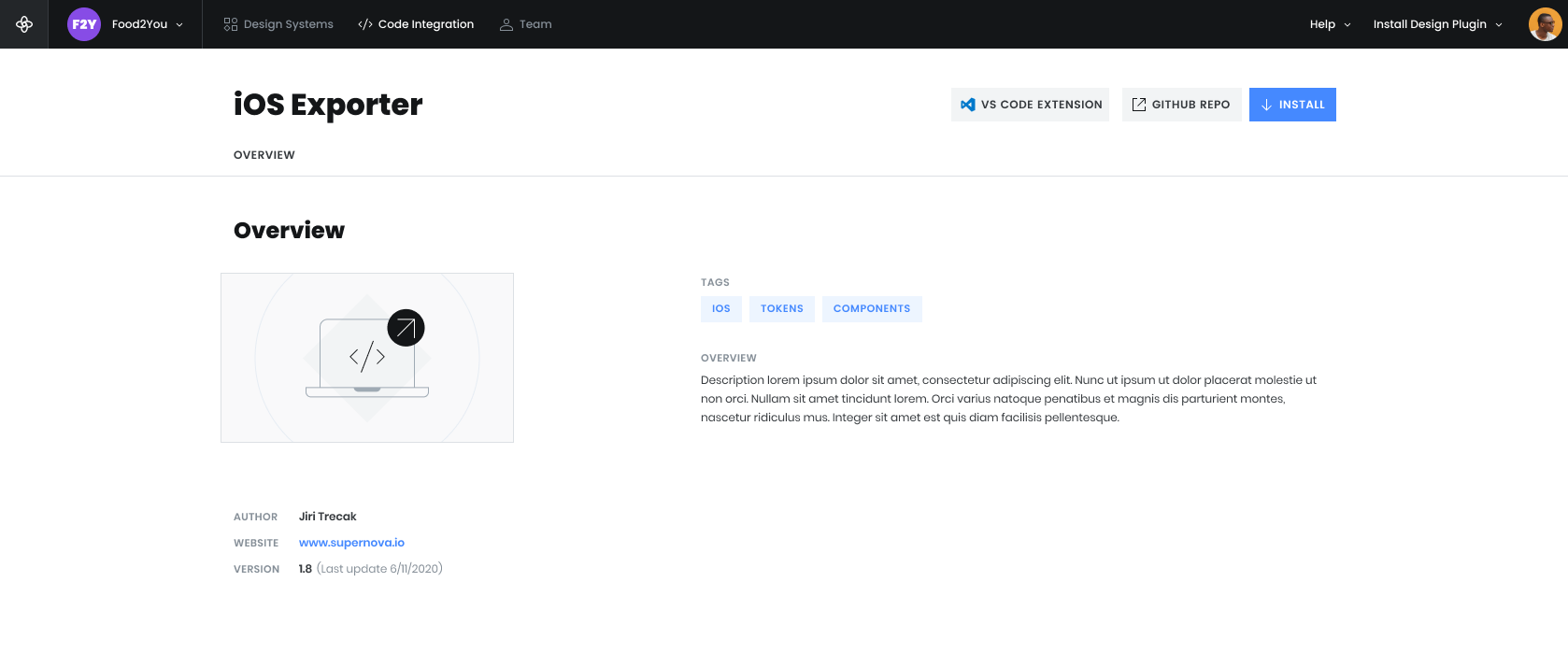
Task: Click the Code Integration brackets icon
Action: [365, 24]
